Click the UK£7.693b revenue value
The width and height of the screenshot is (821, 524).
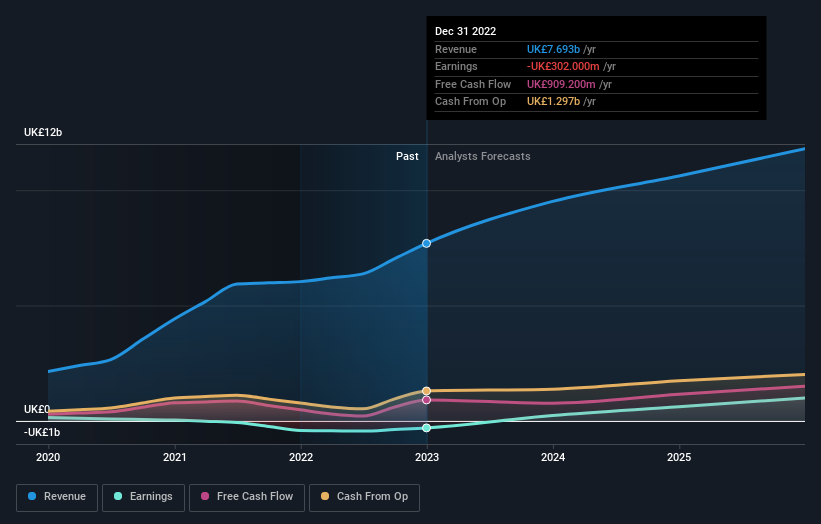point(553,49)
